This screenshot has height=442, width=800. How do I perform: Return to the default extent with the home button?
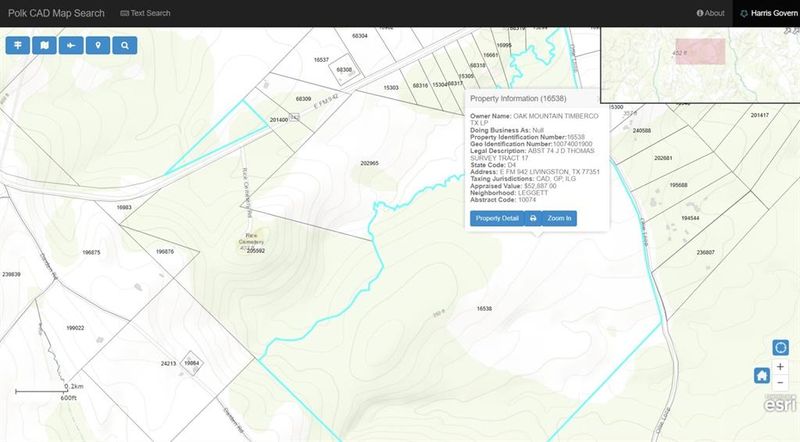point(761,375)
